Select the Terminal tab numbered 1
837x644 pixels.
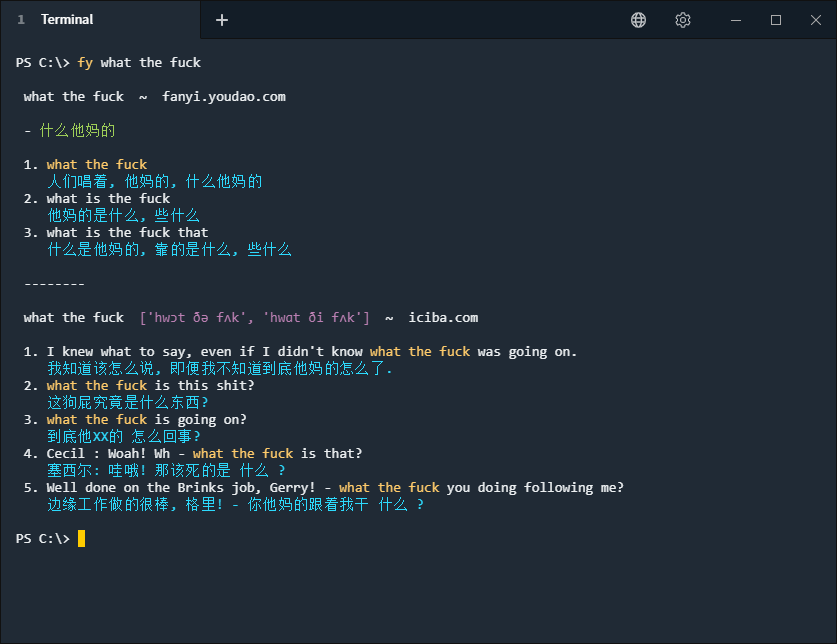pos(100,20)
